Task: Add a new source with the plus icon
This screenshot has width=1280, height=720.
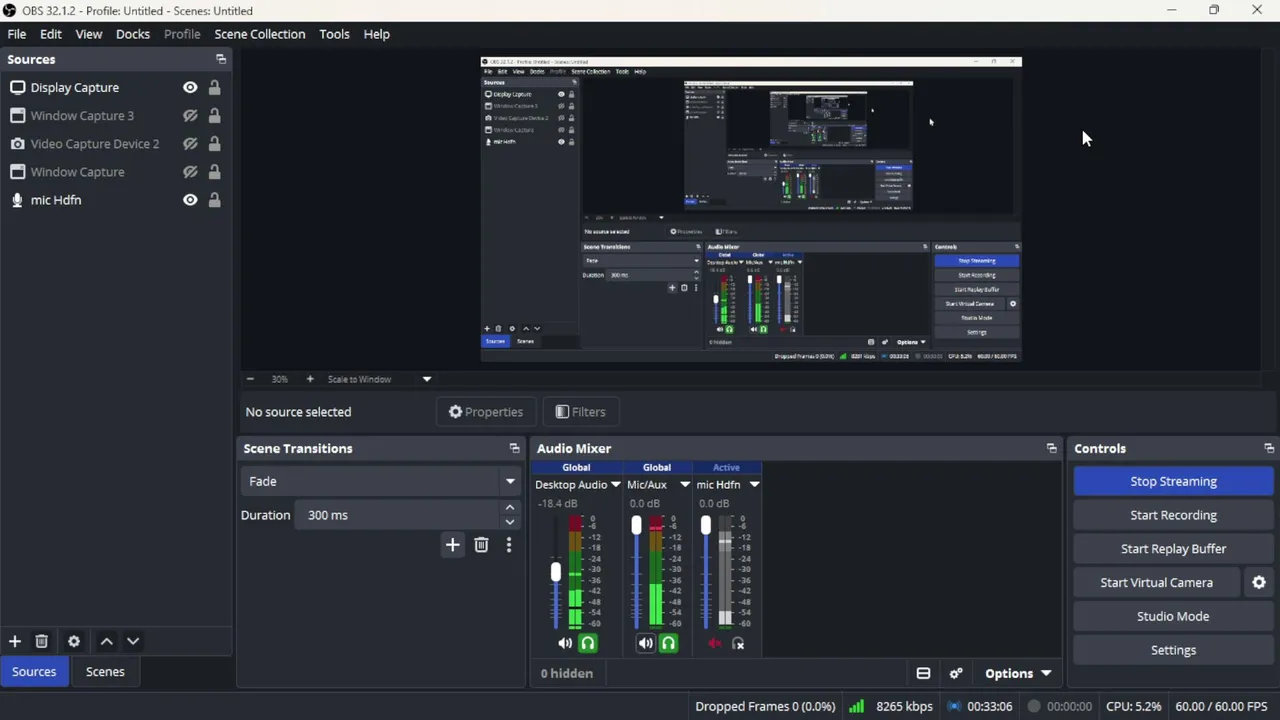Action: coord(15,641)
